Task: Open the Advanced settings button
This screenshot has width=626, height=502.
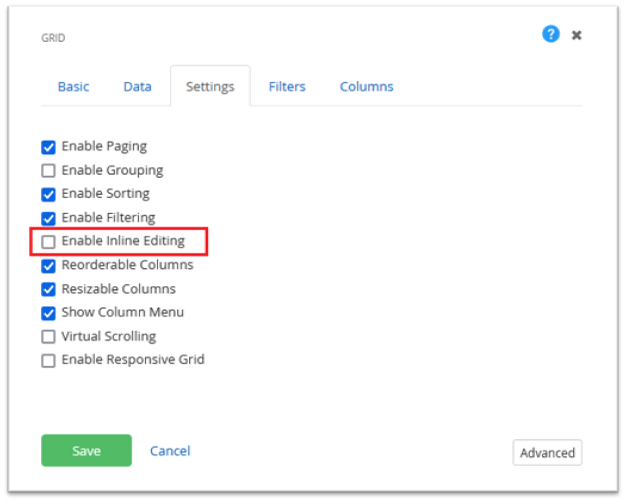Action: (x=547, y=452)
